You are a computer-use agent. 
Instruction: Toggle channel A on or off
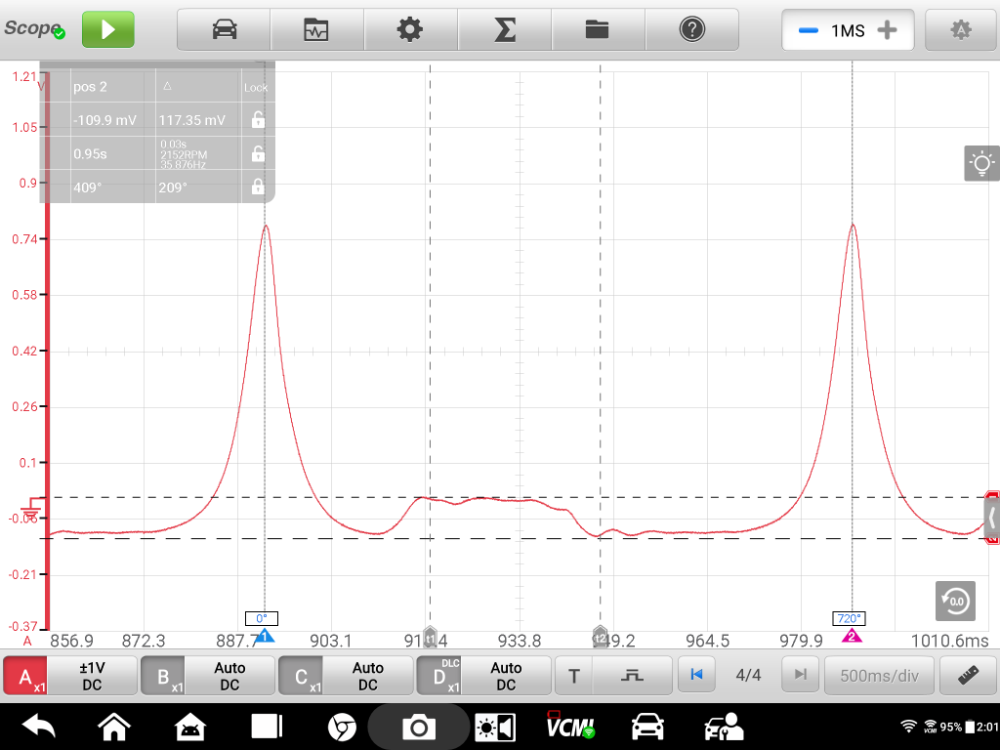click(x=26, y=676)
